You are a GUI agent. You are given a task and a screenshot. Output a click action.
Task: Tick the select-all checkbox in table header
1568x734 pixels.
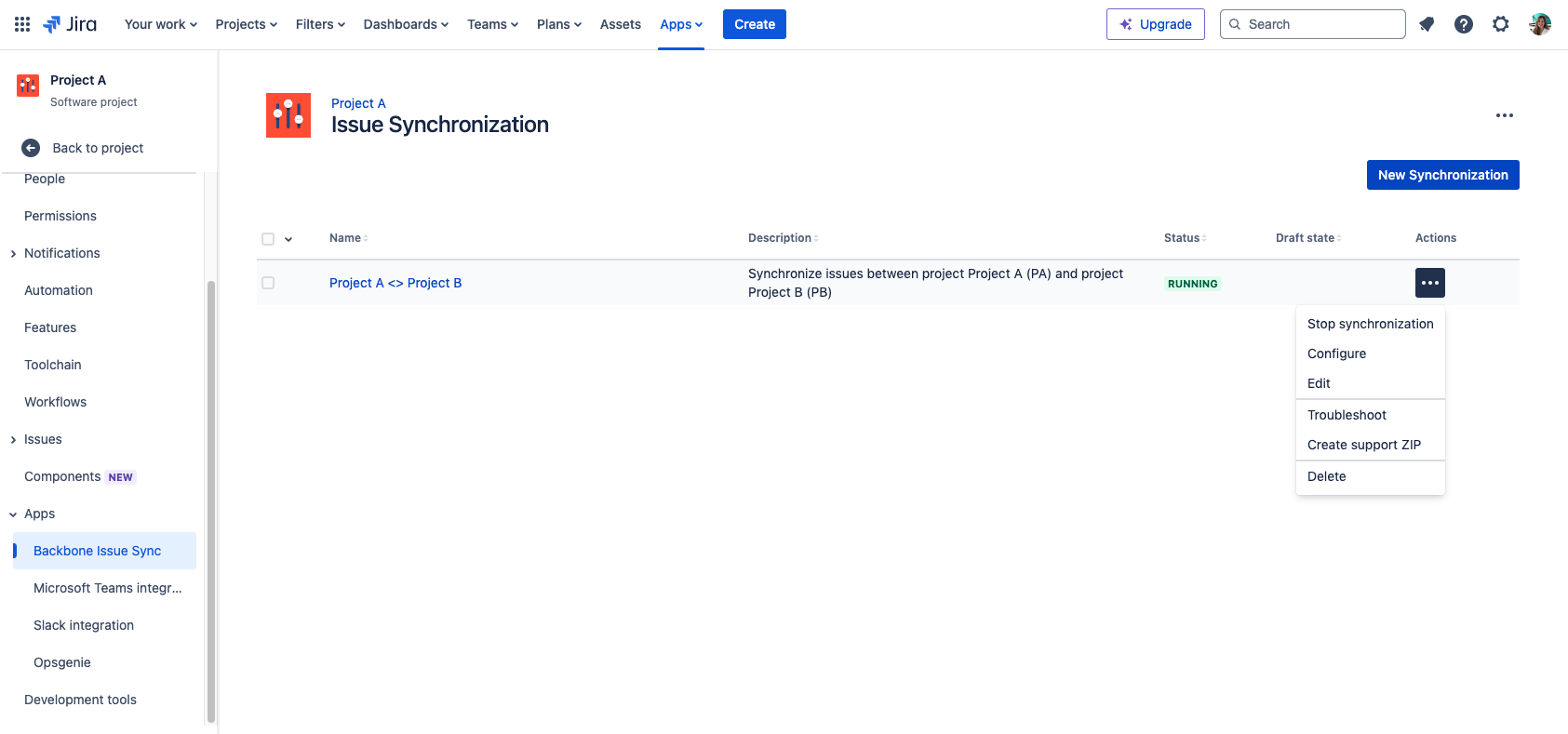point(268,239)
